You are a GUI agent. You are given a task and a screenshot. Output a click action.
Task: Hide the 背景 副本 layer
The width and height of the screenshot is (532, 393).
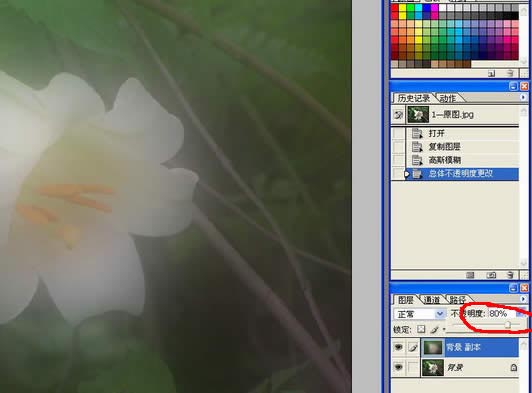[x=399, y=348]
